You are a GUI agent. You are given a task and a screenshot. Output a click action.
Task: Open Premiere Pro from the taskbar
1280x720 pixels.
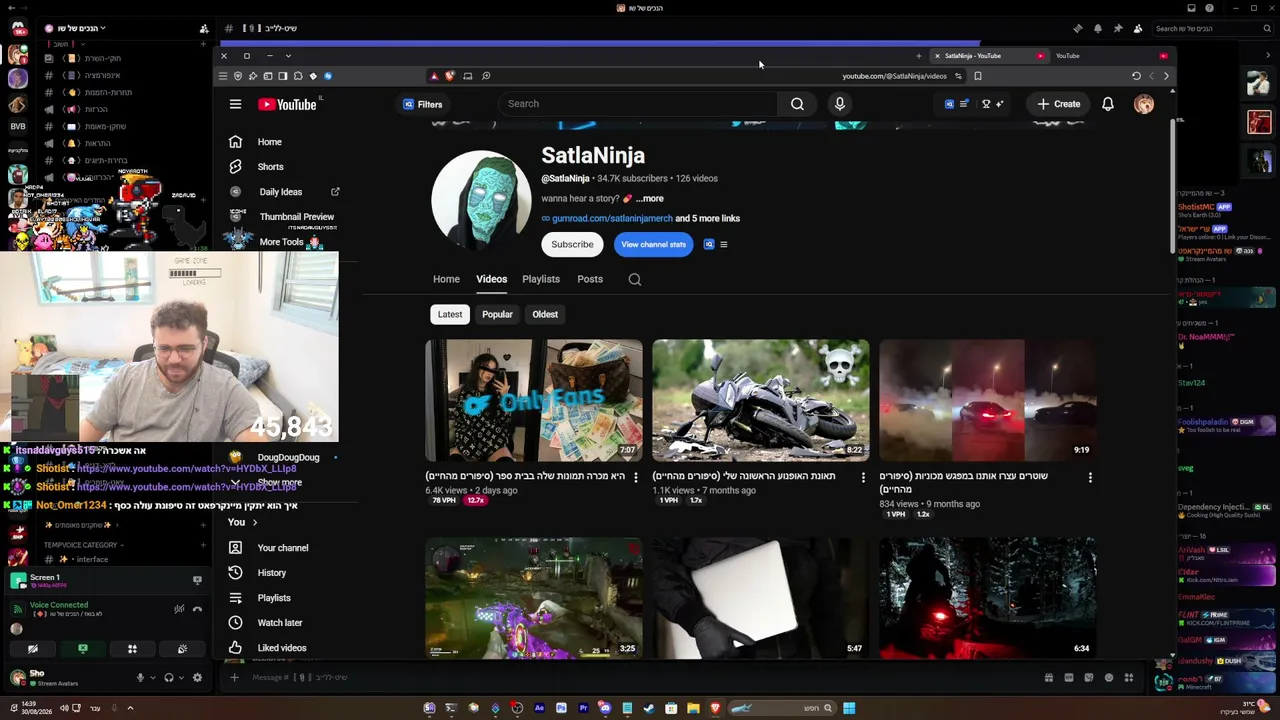[583, 708]
